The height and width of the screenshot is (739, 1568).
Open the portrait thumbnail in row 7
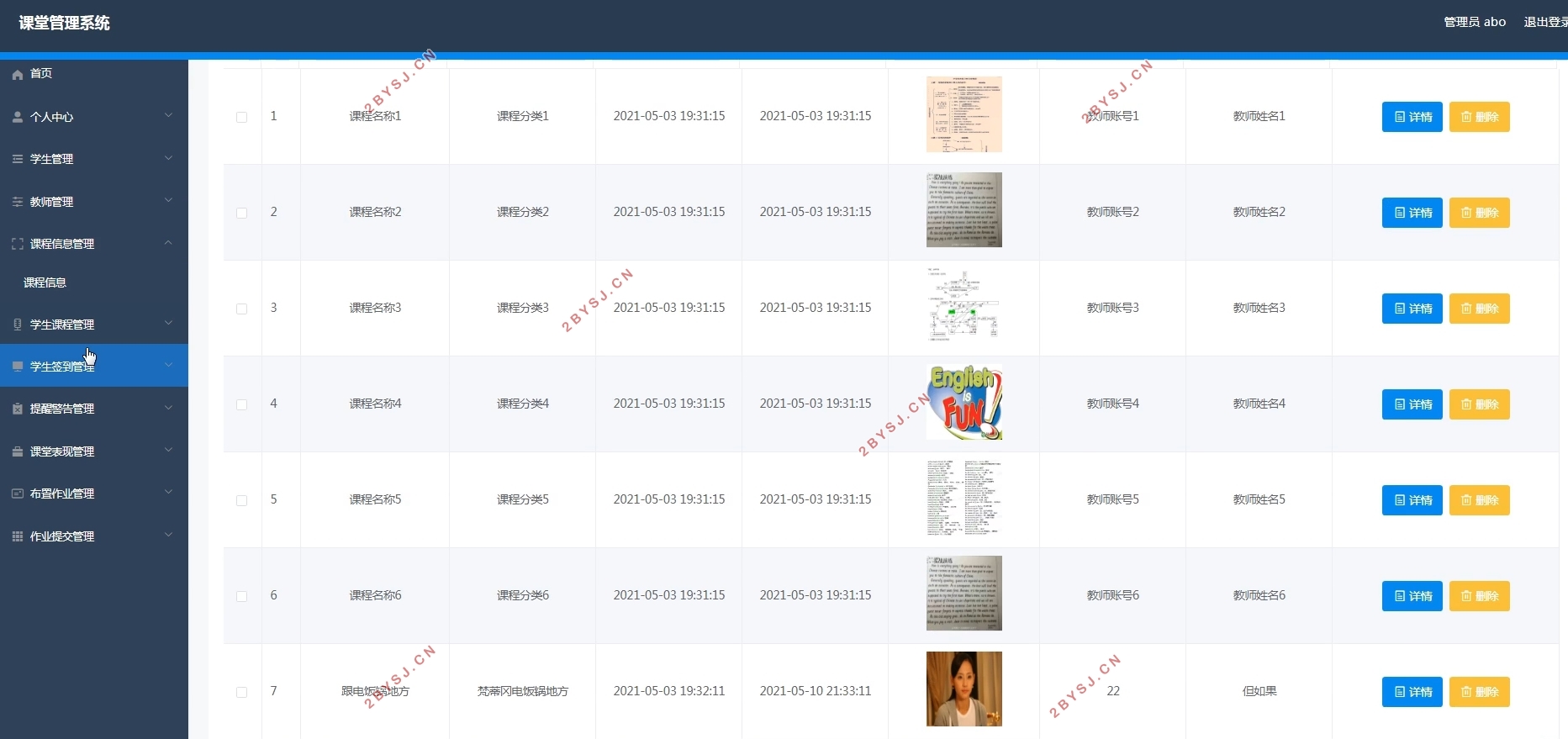click(964, 689)
